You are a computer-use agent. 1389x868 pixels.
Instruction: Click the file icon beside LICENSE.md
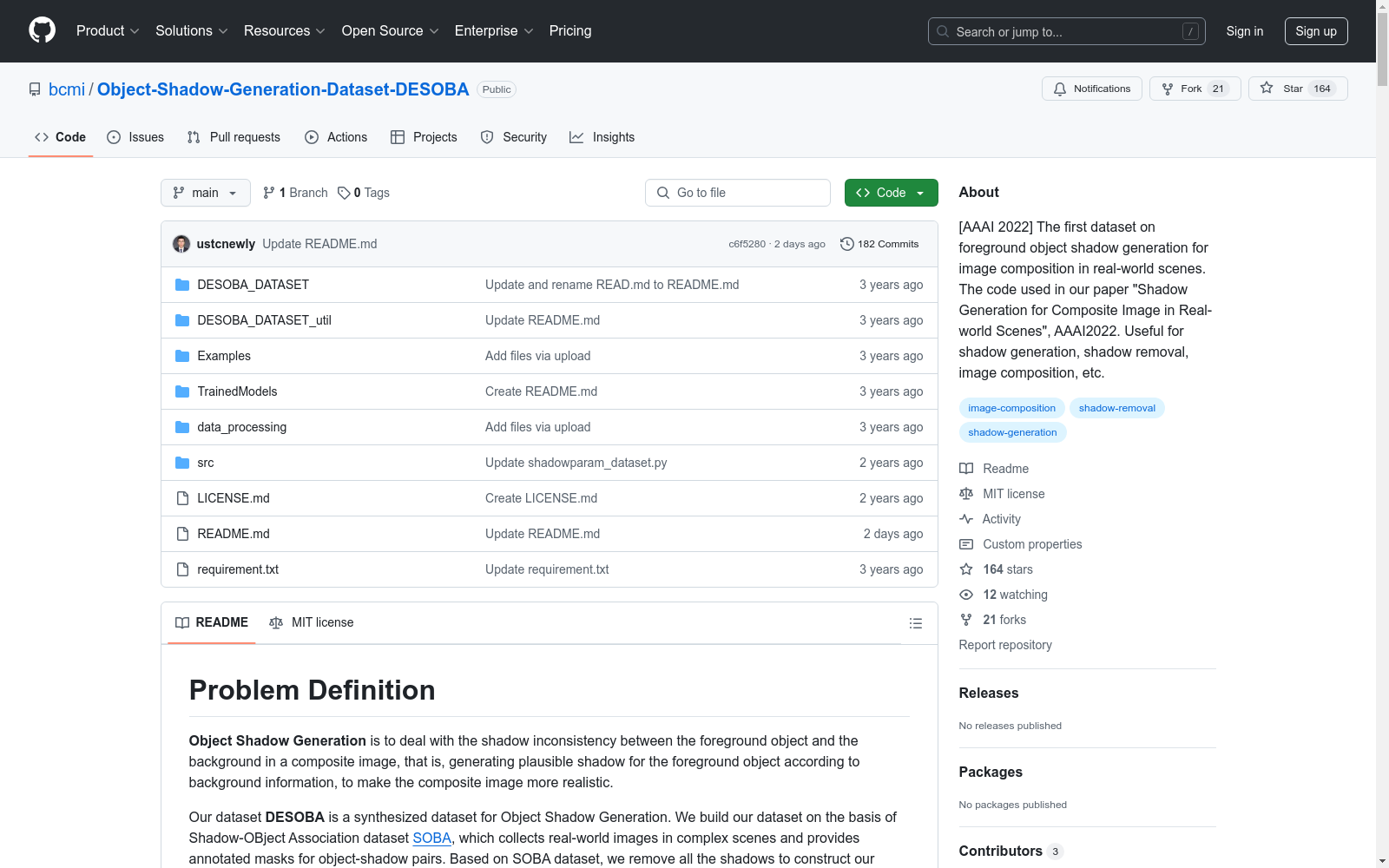click(182, 498)
